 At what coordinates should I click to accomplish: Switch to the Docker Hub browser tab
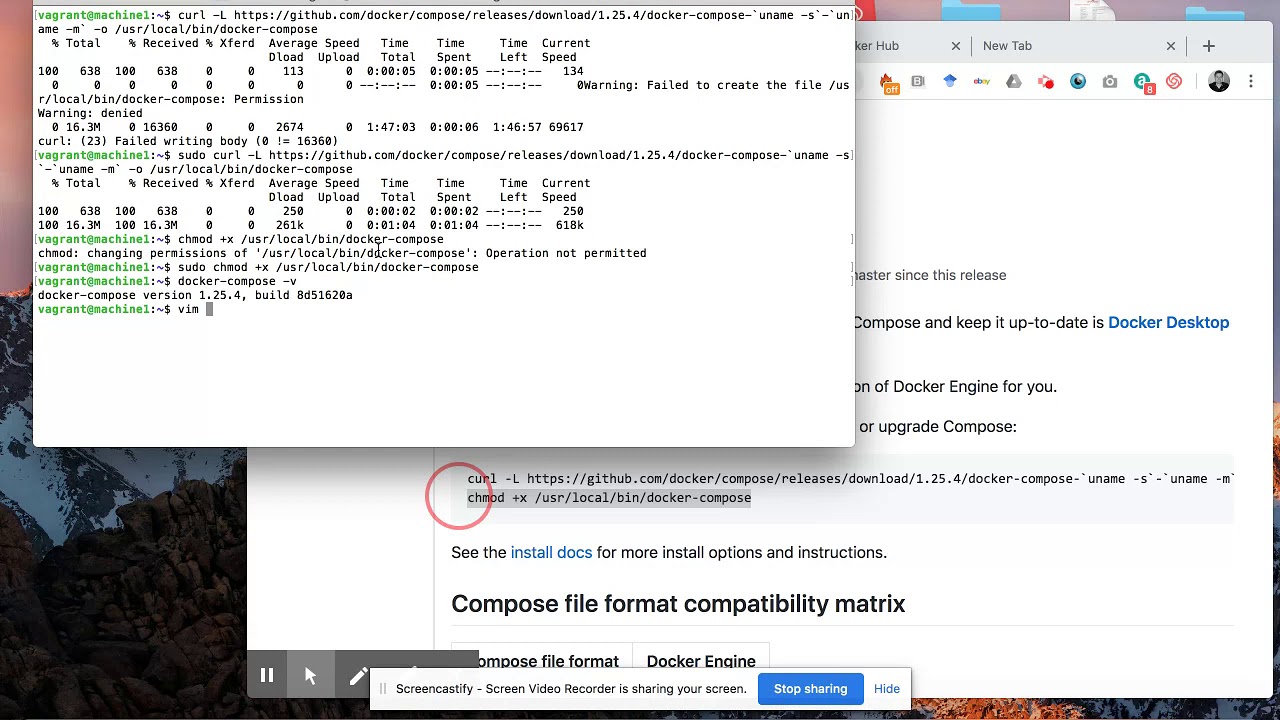point(877,46)
